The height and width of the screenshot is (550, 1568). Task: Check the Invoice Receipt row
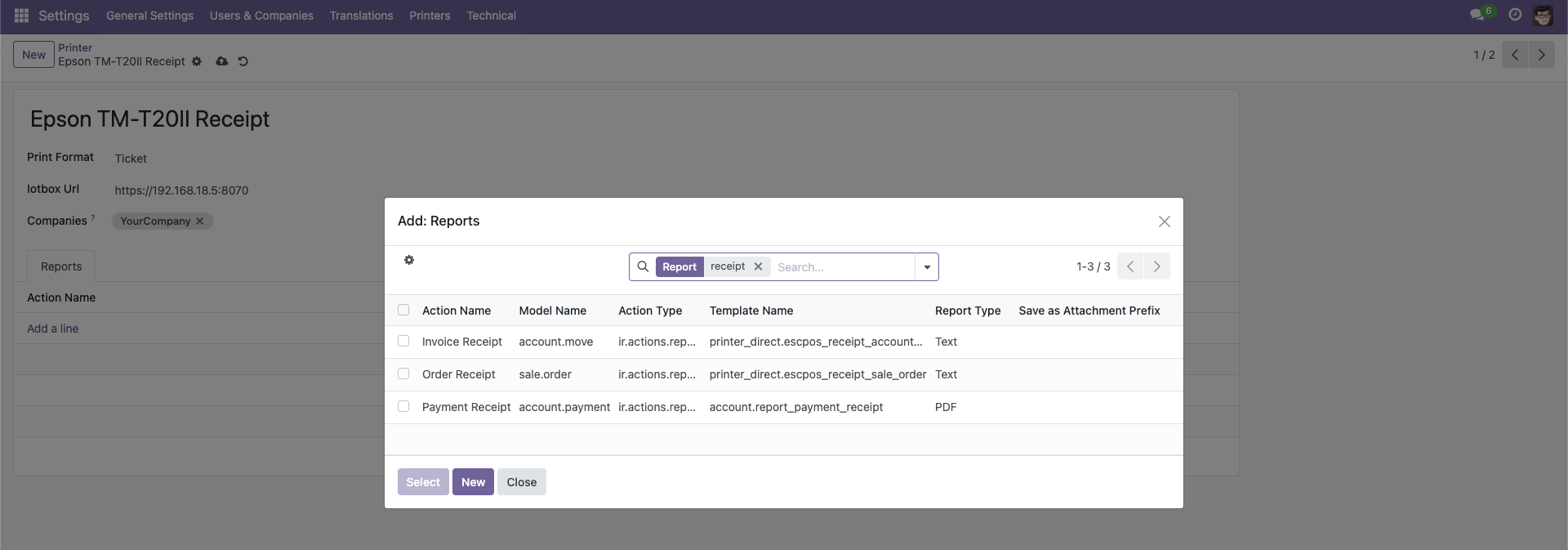point(403,341)
